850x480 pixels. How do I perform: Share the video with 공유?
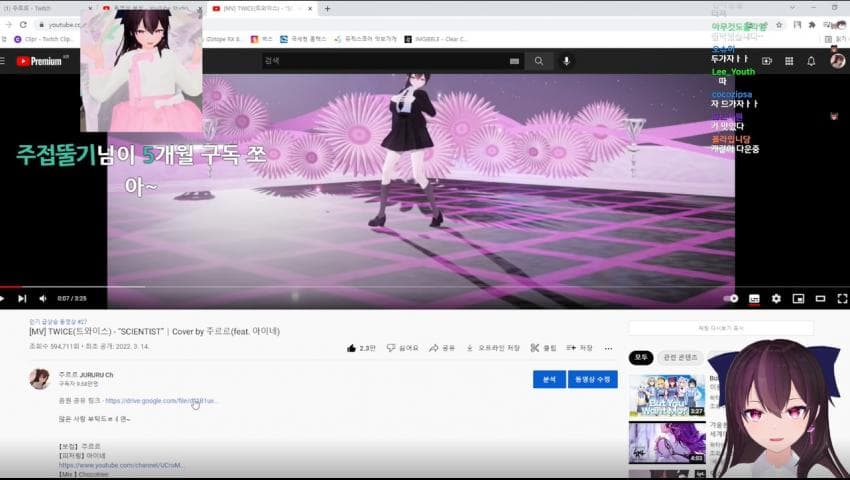tap(442, 348)
